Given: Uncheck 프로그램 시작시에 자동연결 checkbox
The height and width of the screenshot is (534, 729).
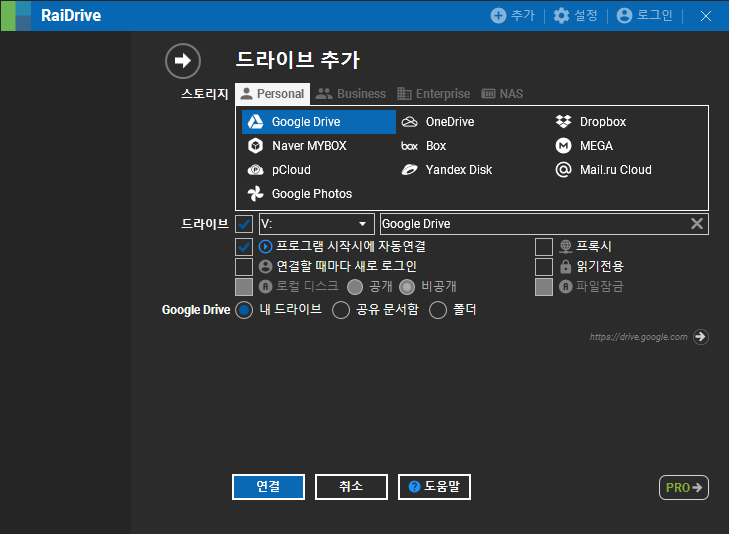Looking at the screenshot, I should pyautogui.click(x=244, y=247).
